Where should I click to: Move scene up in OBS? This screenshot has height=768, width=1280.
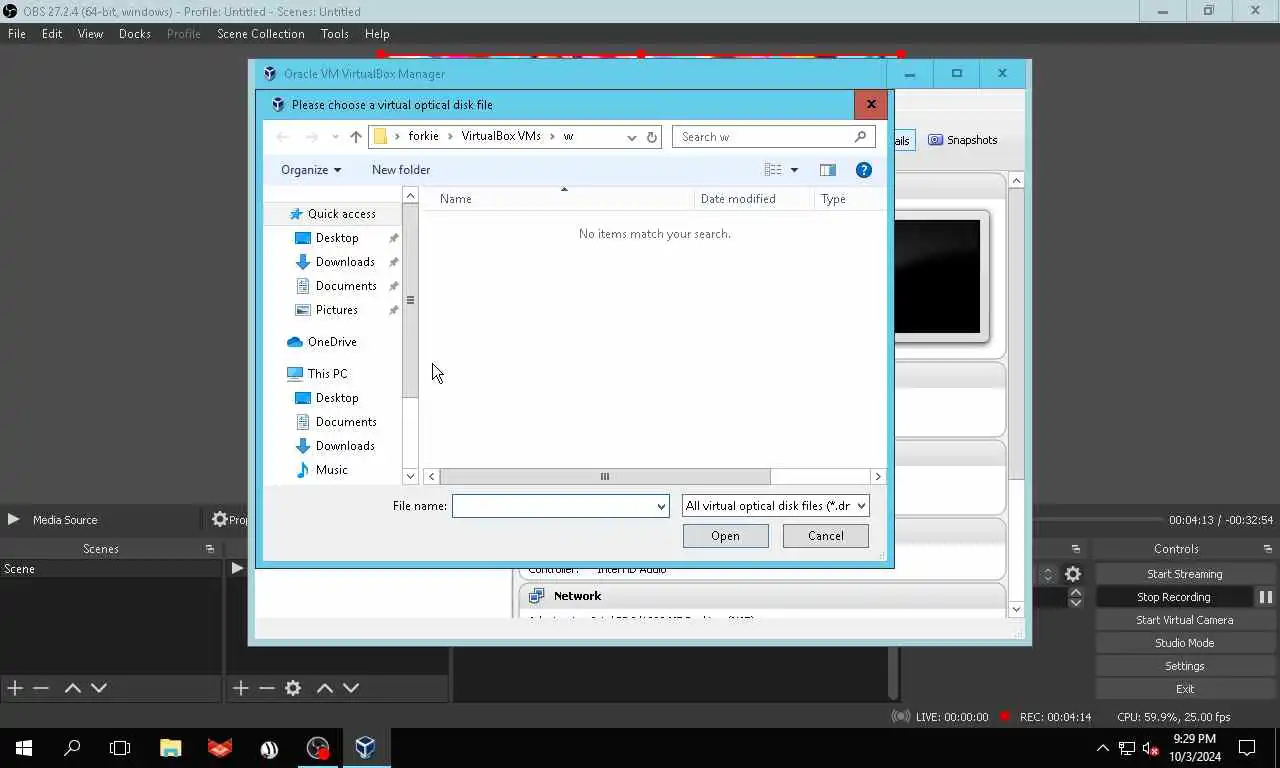click(72, 688)
